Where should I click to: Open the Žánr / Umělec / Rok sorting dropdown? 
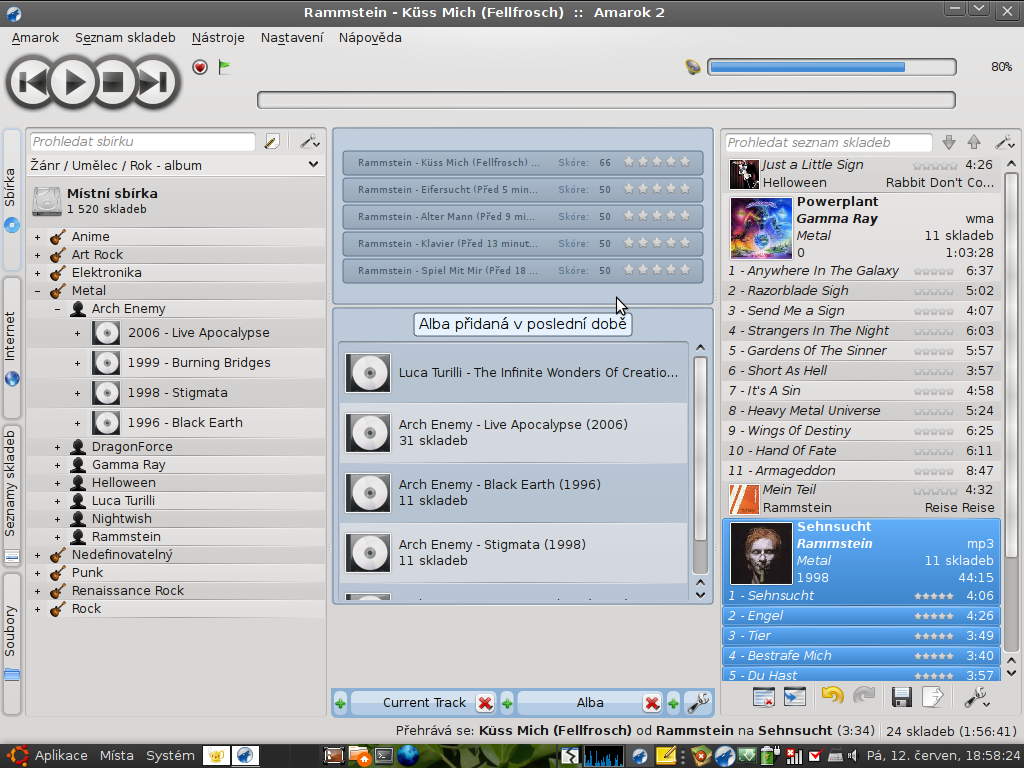tap(175, 165)
